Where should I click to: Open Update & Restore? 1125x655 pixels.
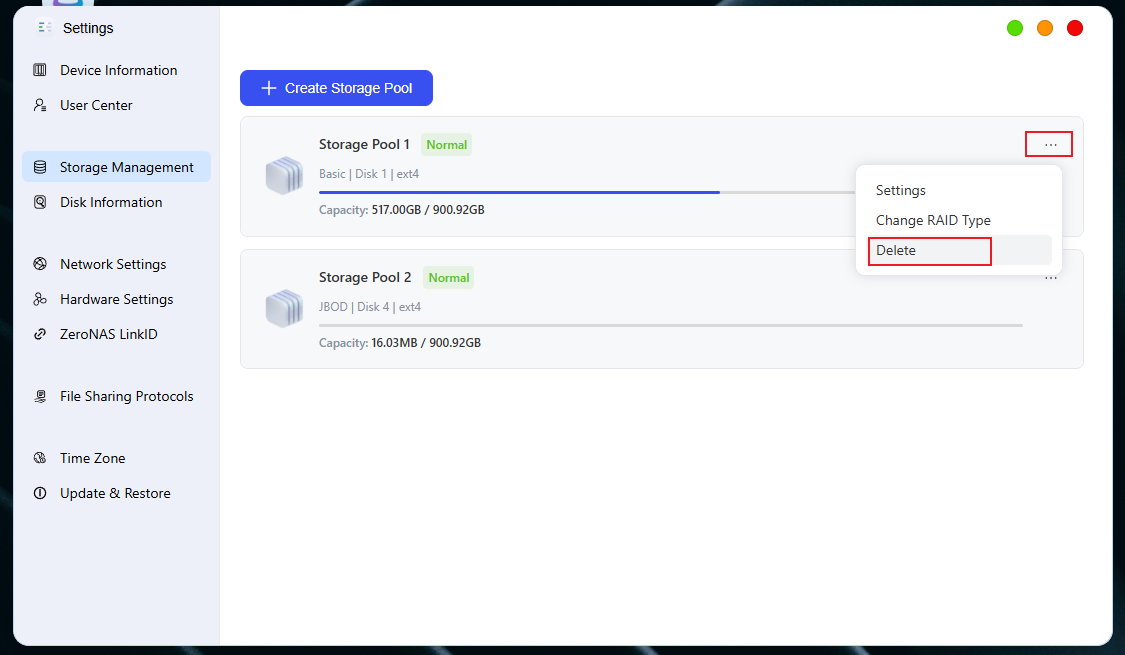point(116,493)
